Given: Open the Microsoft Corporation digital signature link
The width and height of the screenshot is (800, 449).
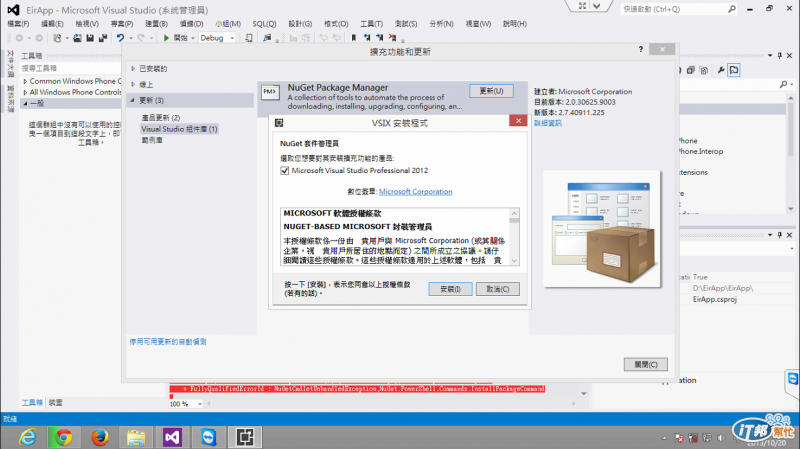Looking at the screenshot, I should click(x=415, y=192).
